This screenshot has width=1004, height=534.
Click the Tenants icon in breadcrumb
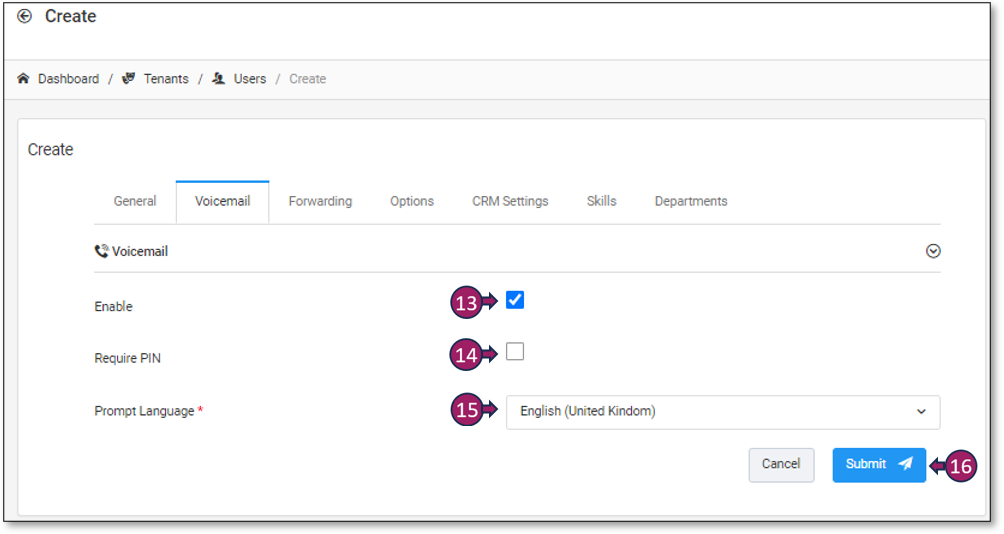128,79
